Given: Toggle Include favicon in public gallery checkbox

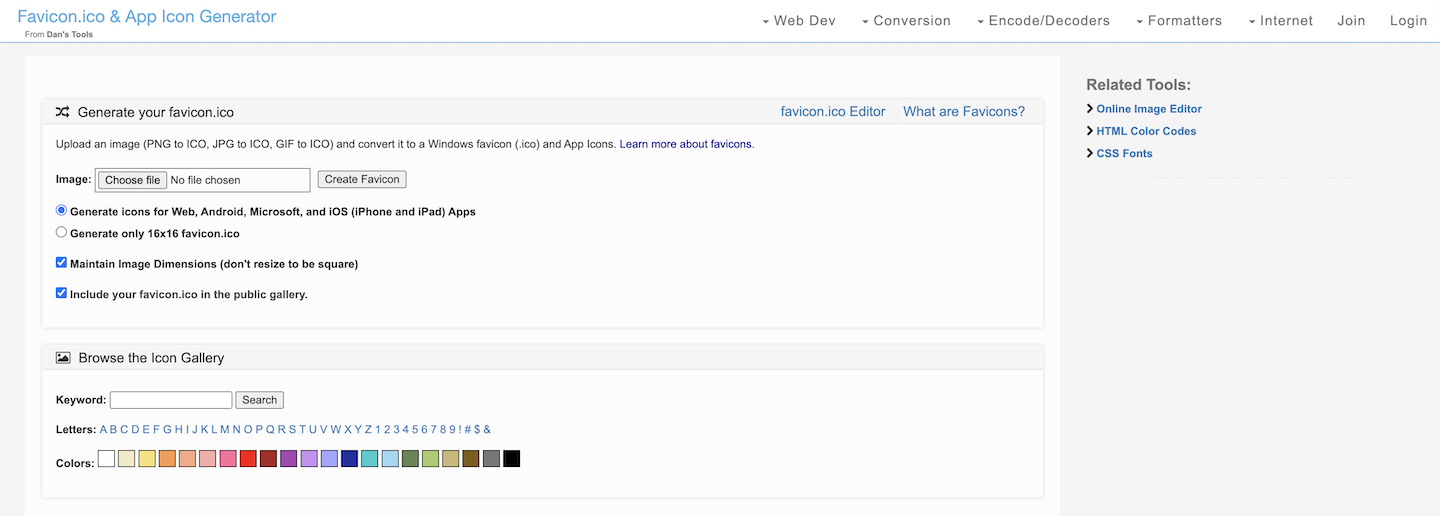Looking at the screenshot, I should click(x=62, y=293).
